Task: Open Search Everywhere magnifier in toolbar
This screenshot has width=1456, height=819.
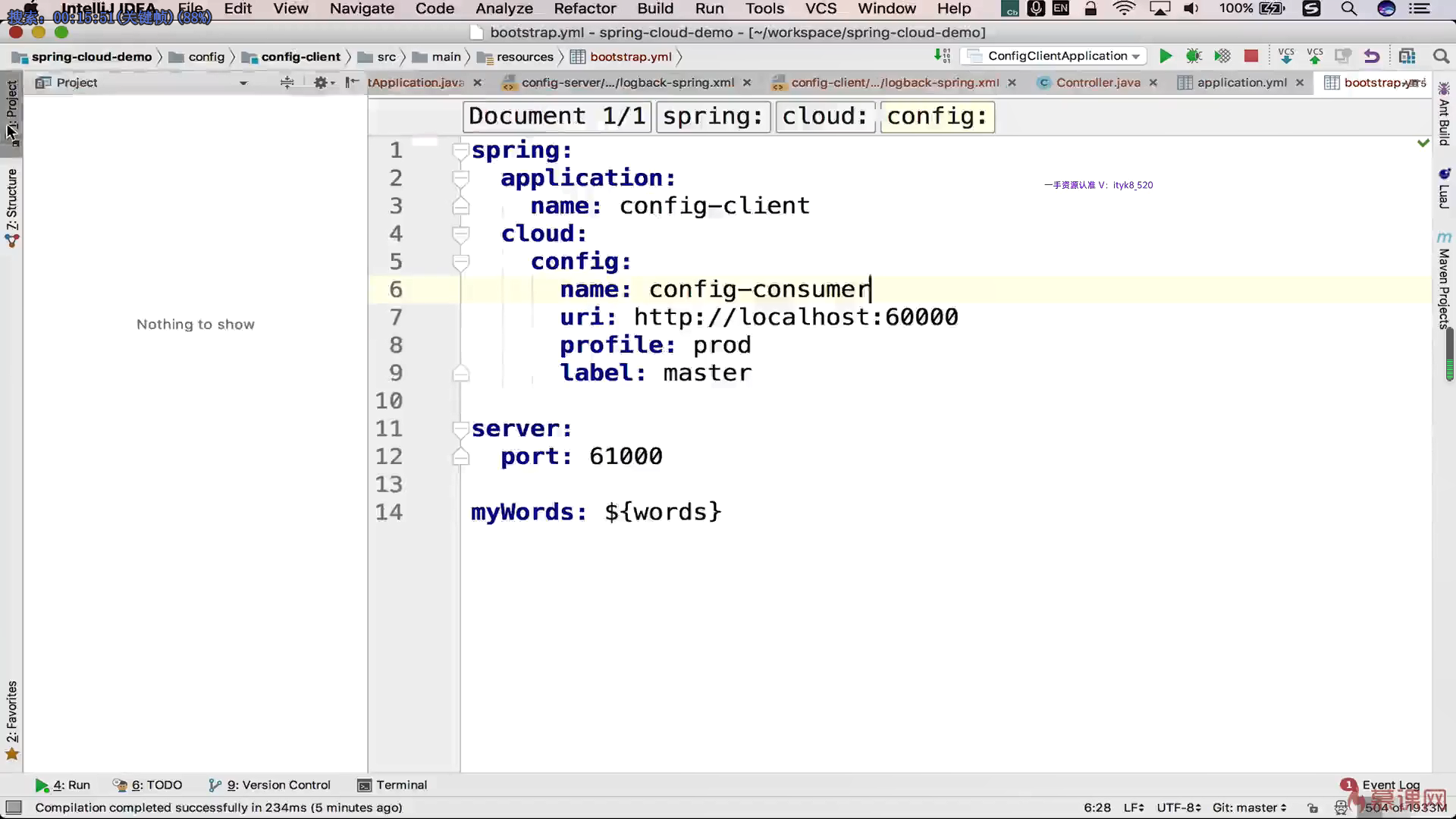Action: point(1441,56)
